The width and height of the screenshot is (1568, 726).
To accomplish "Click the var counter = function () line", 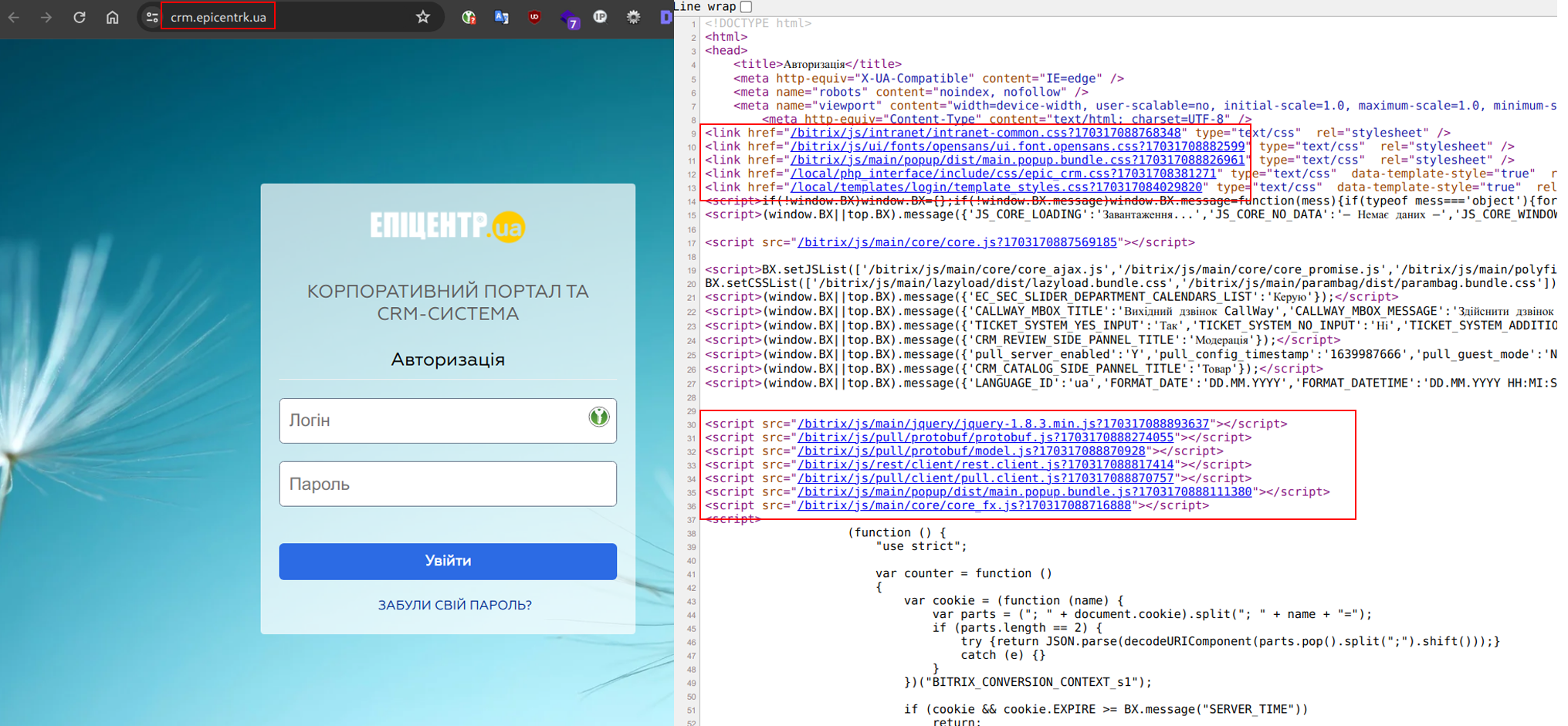I will (x=963, y=573).
